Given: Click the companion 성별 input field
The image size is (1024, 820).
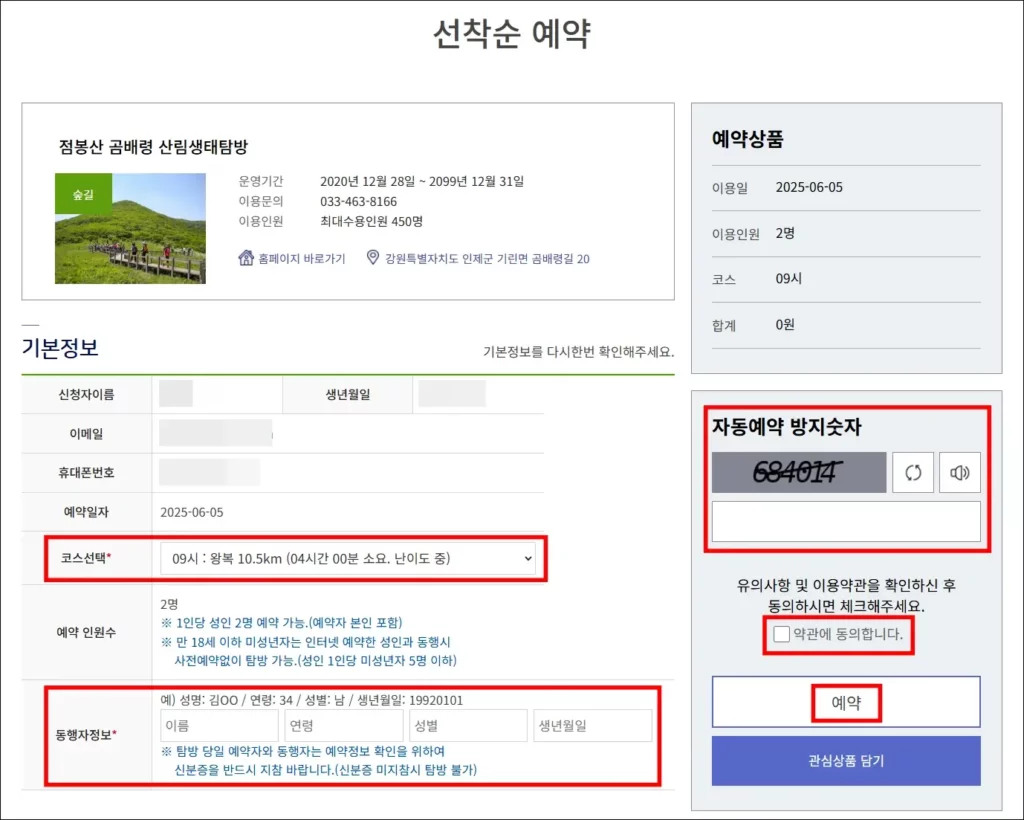Looking at the screenshot, I should 468,725.
